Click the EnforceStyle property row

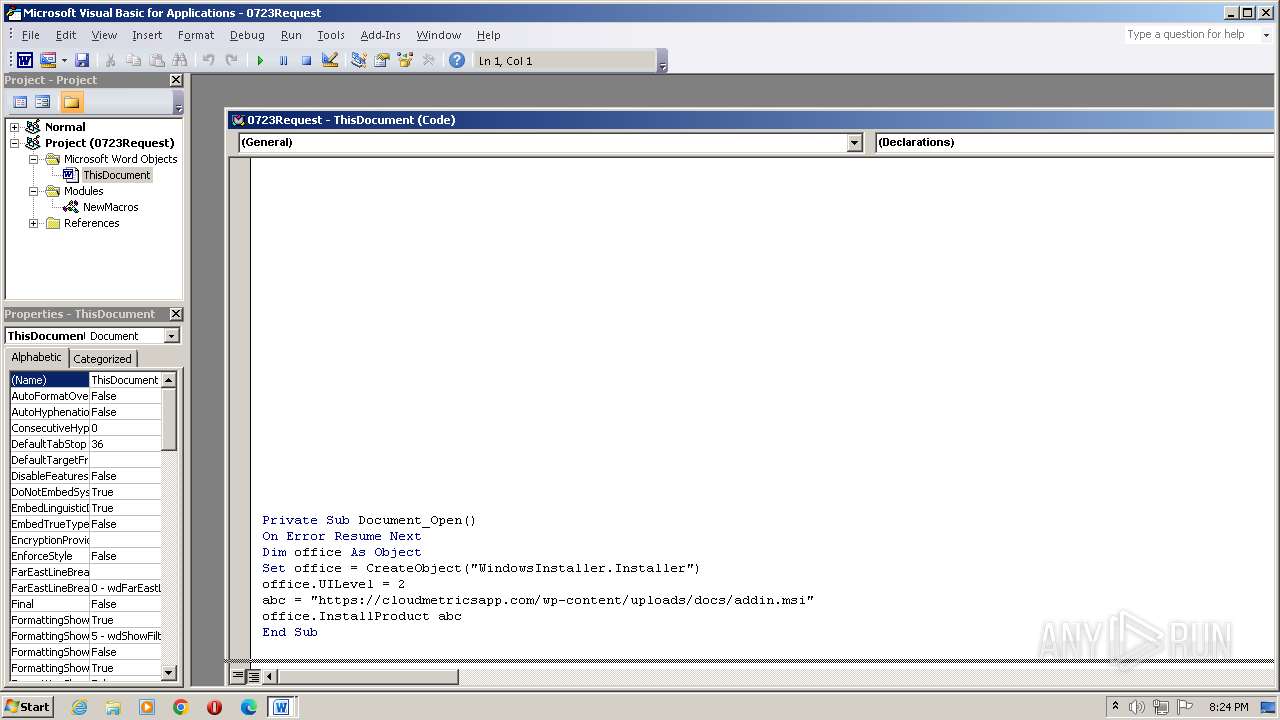tap(85, 556)
